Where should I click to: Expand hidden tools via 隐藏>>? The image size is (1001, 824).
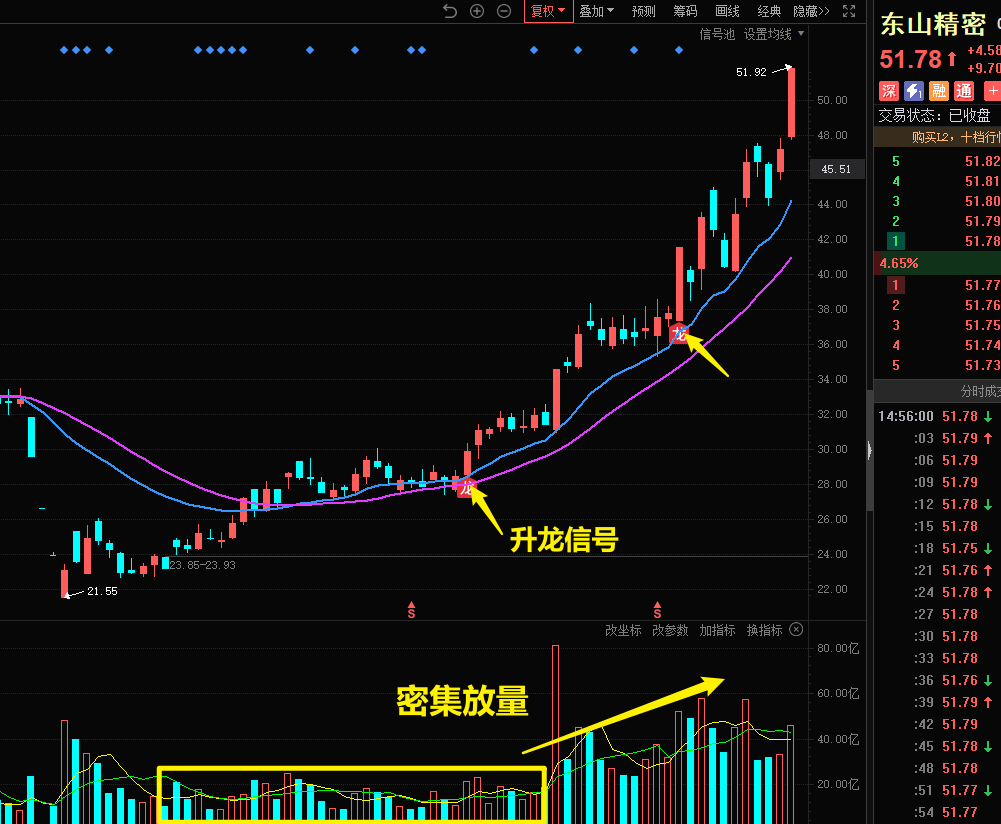coord(811,11)
